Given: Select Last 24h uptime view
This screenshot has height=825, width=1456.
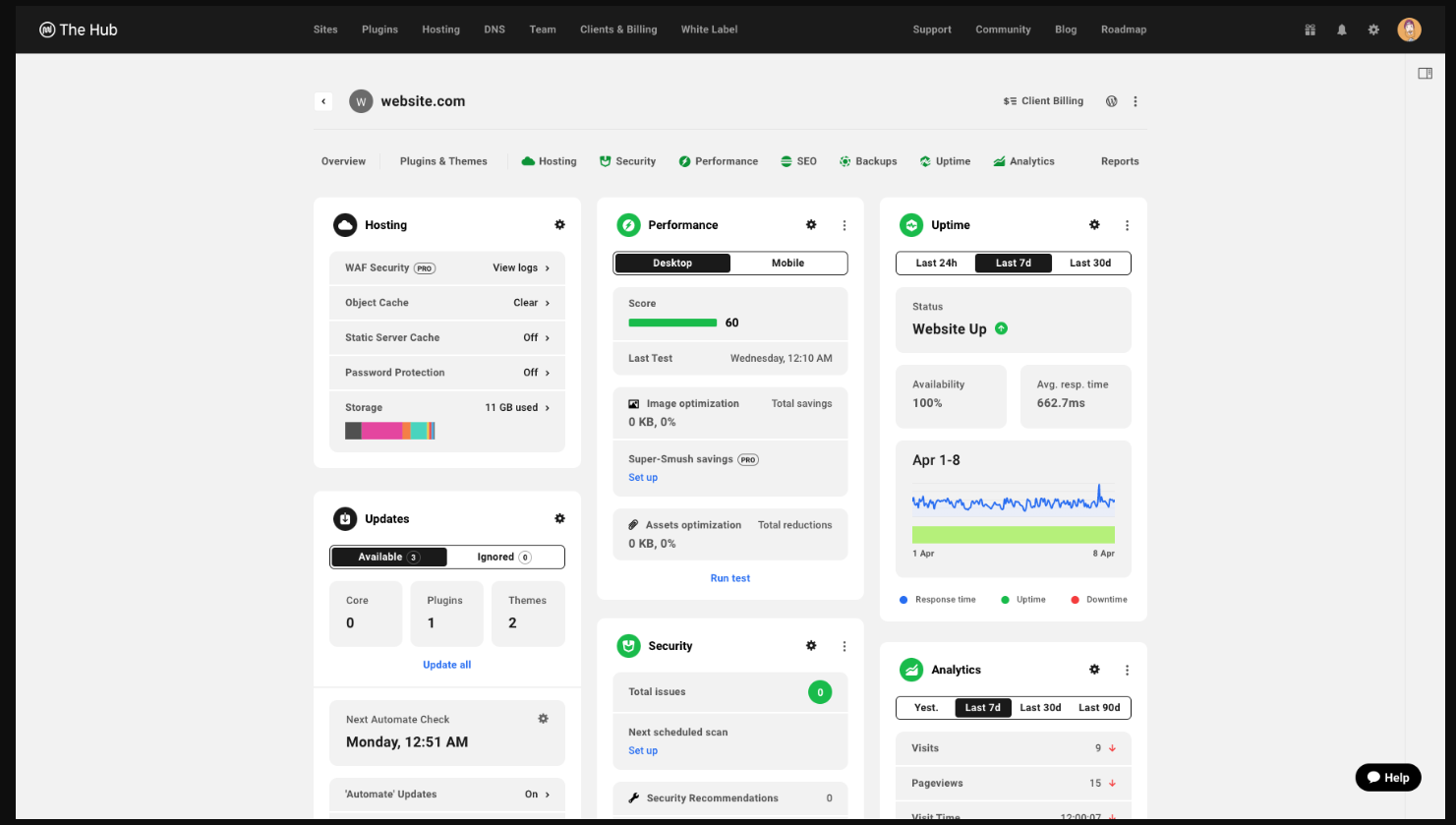Looking at the screenshot, I should coord(935,263).
